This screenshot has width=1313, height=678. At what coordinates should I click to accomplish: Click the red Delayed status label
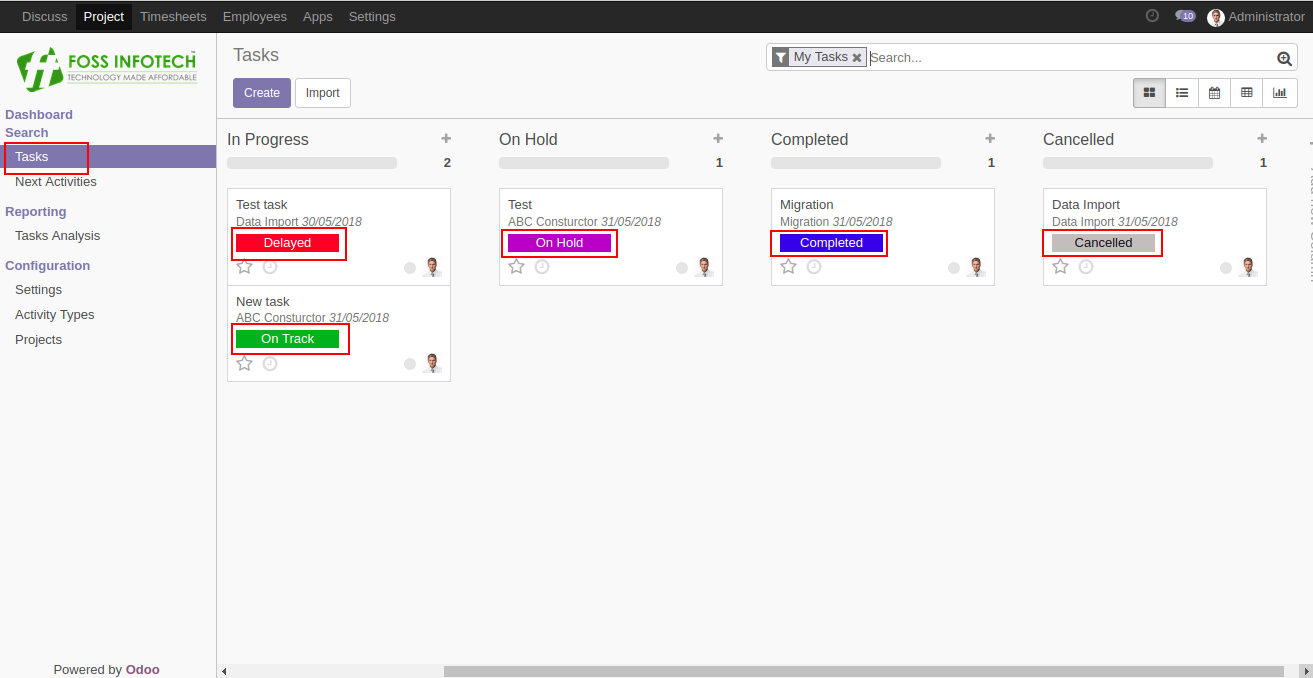(x=288, y=243)
